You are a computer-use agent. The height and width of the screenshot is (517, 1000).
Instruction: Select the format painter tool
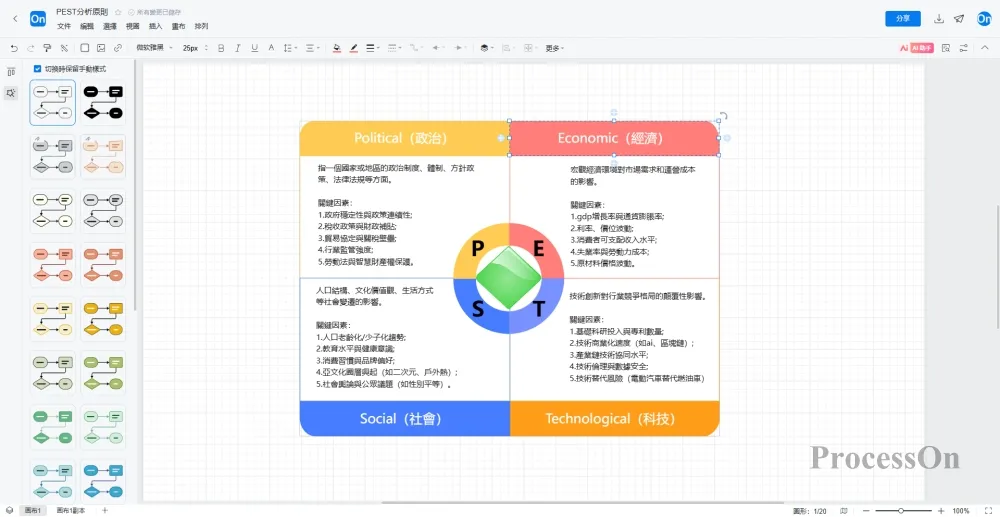(x=47, y=47)
